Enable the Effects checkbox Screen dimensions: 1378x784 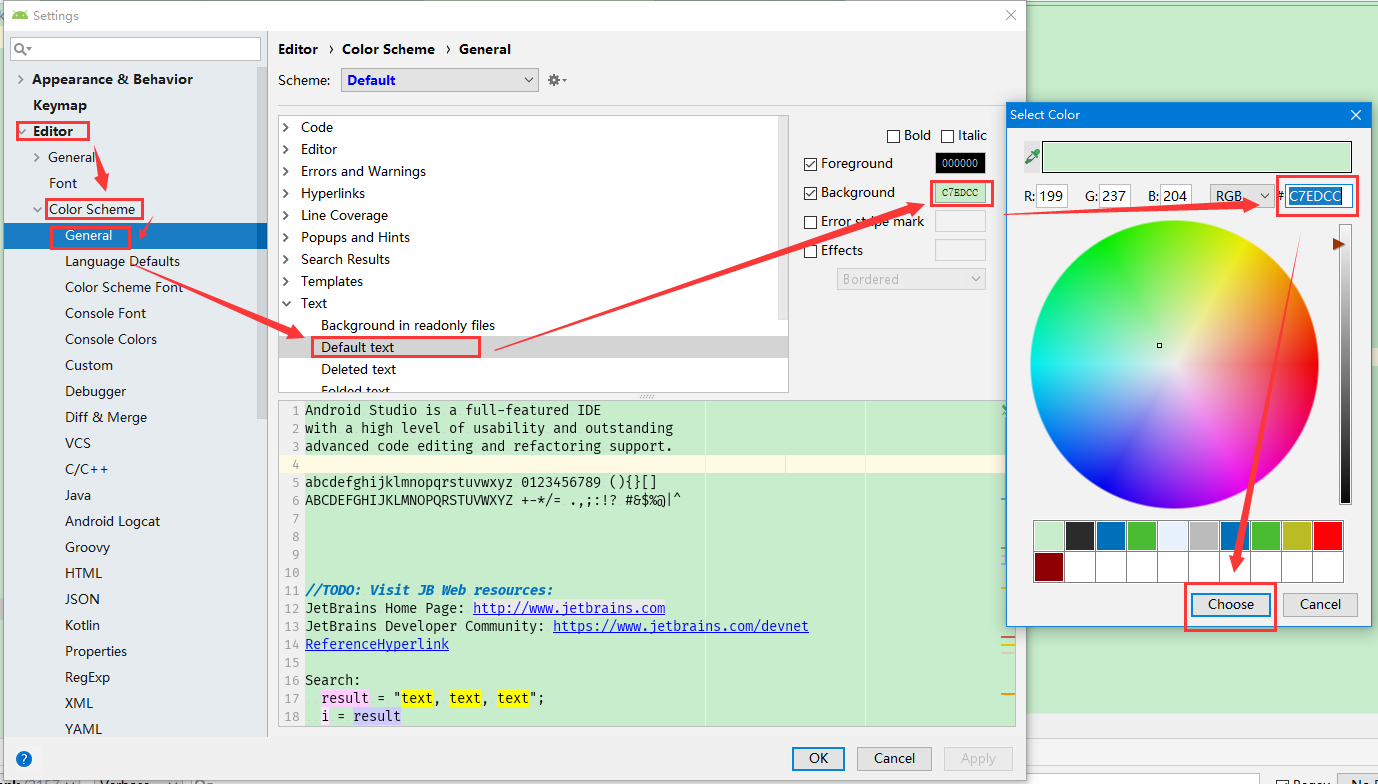point(811,251)
